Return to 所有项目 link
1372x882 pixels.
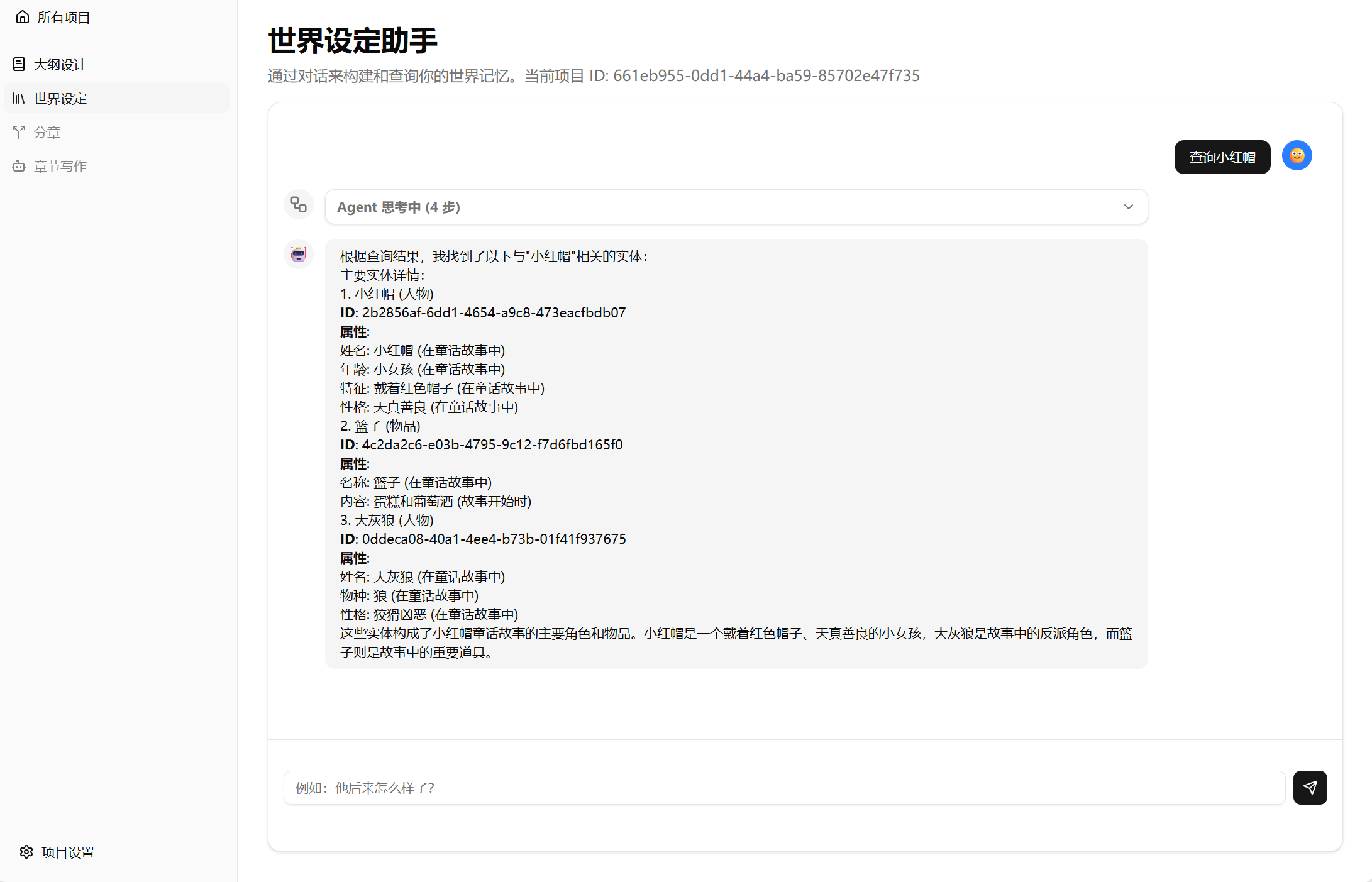pyautogui.click(x=64, y=17)
